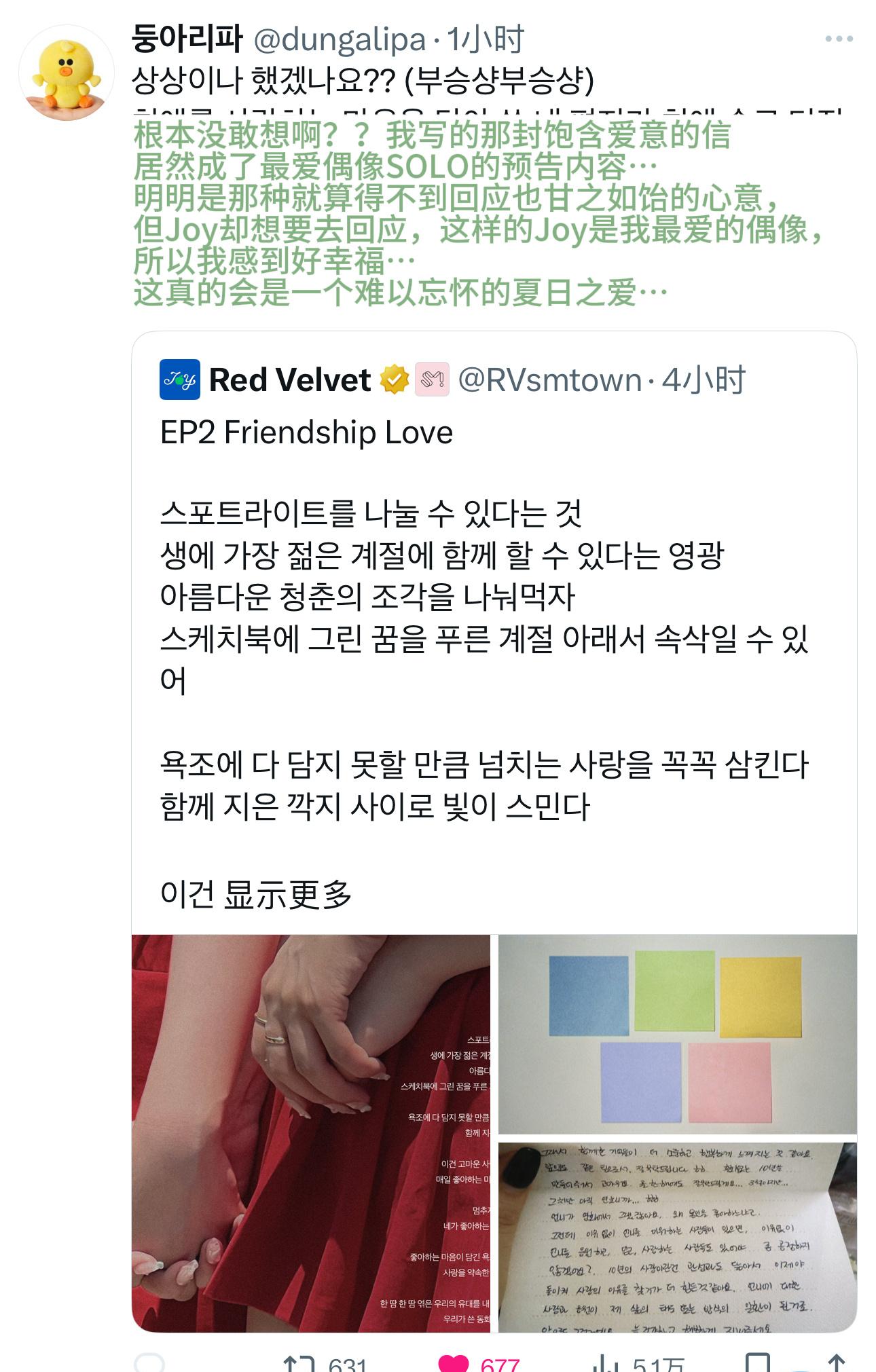Viewport: 876px width, 1372px height.
Task: Share tweet using upload arrow icon
Action: [837, 1363]
